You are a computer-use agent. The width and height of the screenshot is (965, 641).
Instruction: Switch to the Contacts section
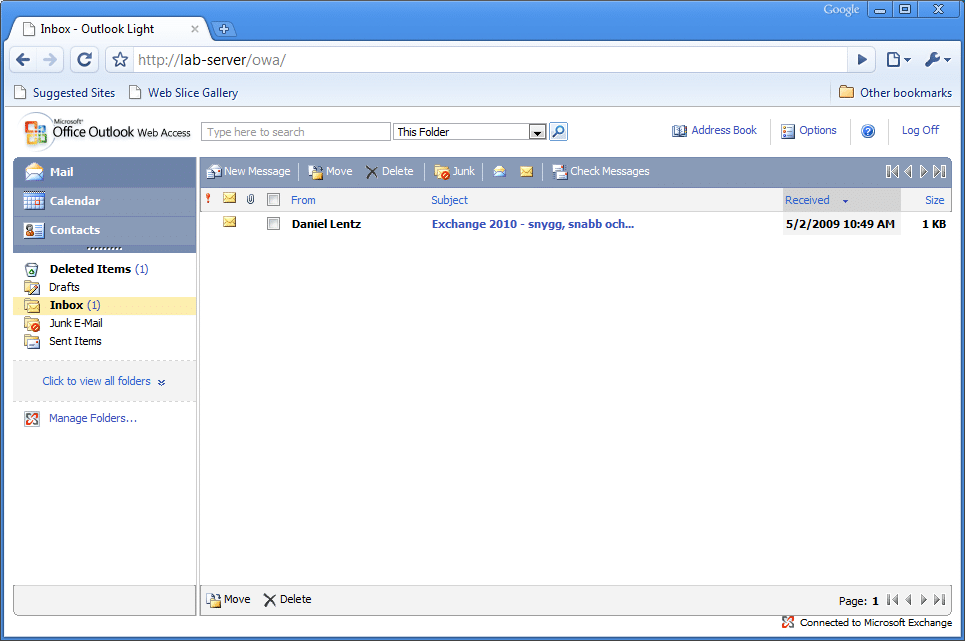[75, 230]
